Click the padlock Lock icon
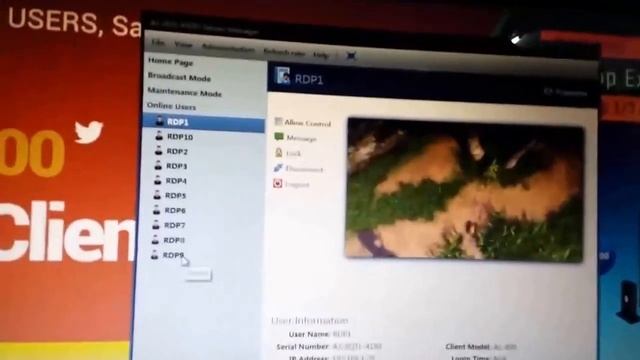Screen dimensions: 640x360 click(x=278, y=153)
